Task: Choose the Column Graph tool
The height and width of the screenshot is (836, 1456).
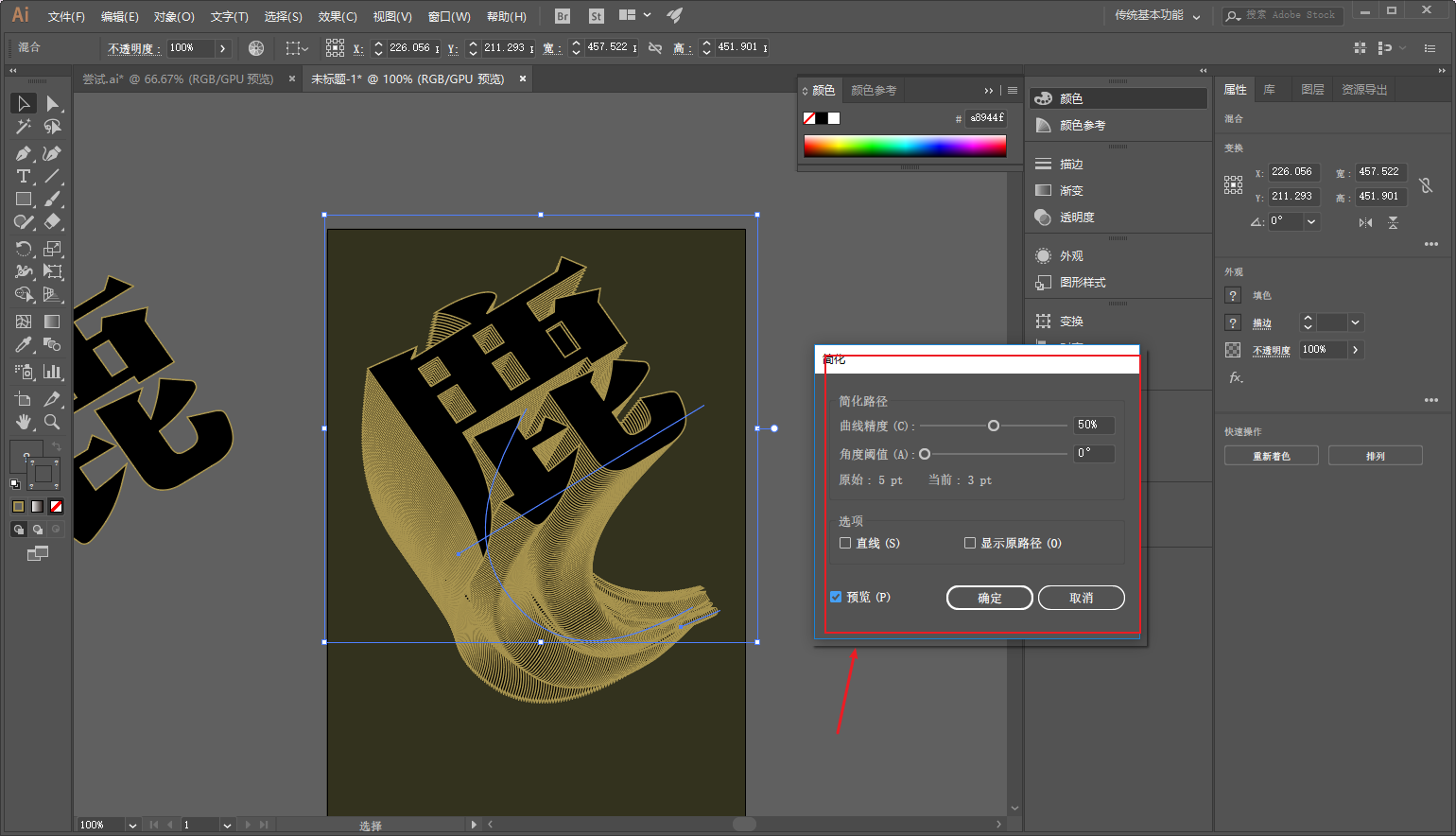Action: click(52, 372)
